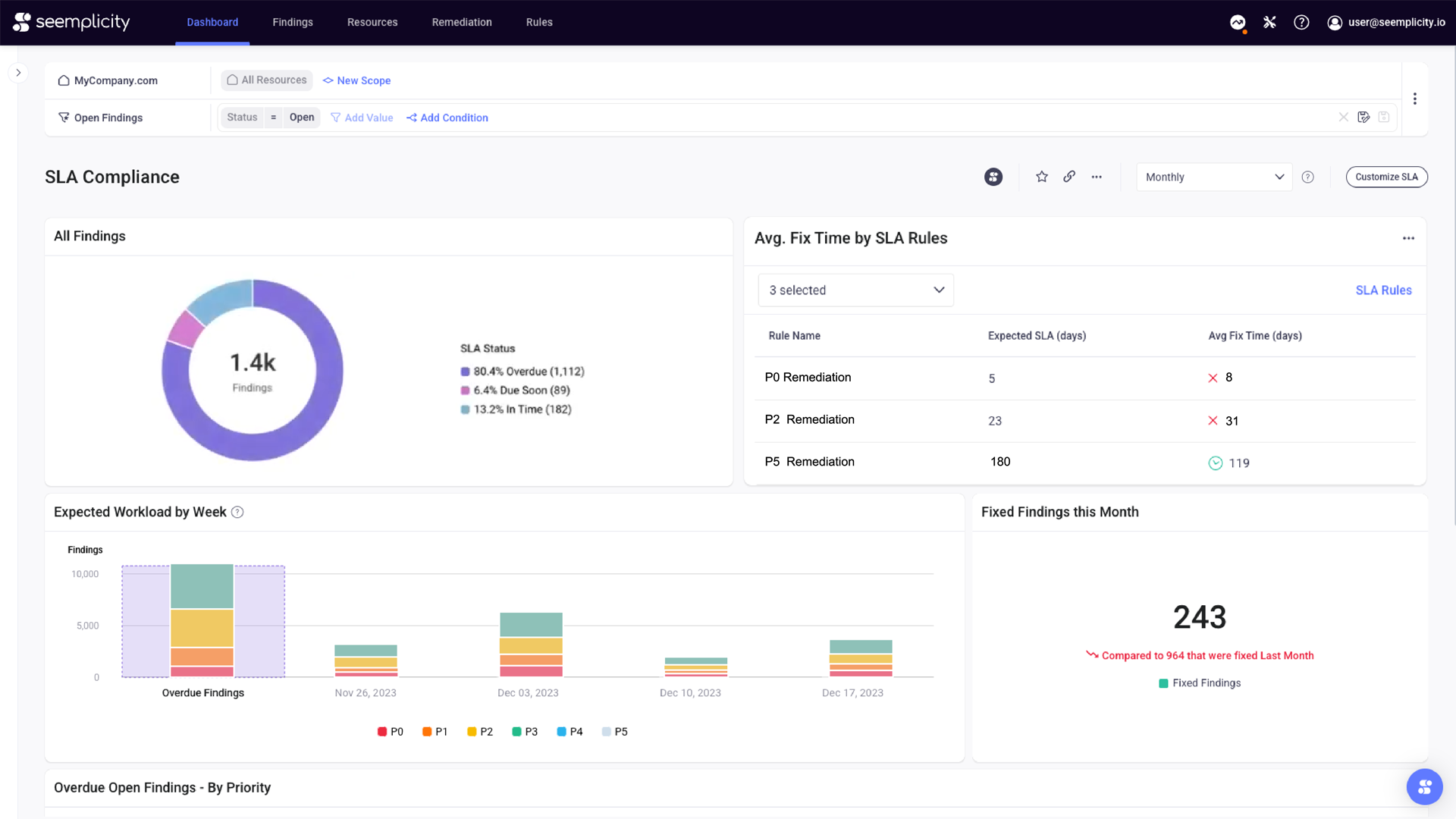The width and height of the screenshot is (1456, 819).
Task: Click the Customize SLA button
Action: coord(1386,177)
